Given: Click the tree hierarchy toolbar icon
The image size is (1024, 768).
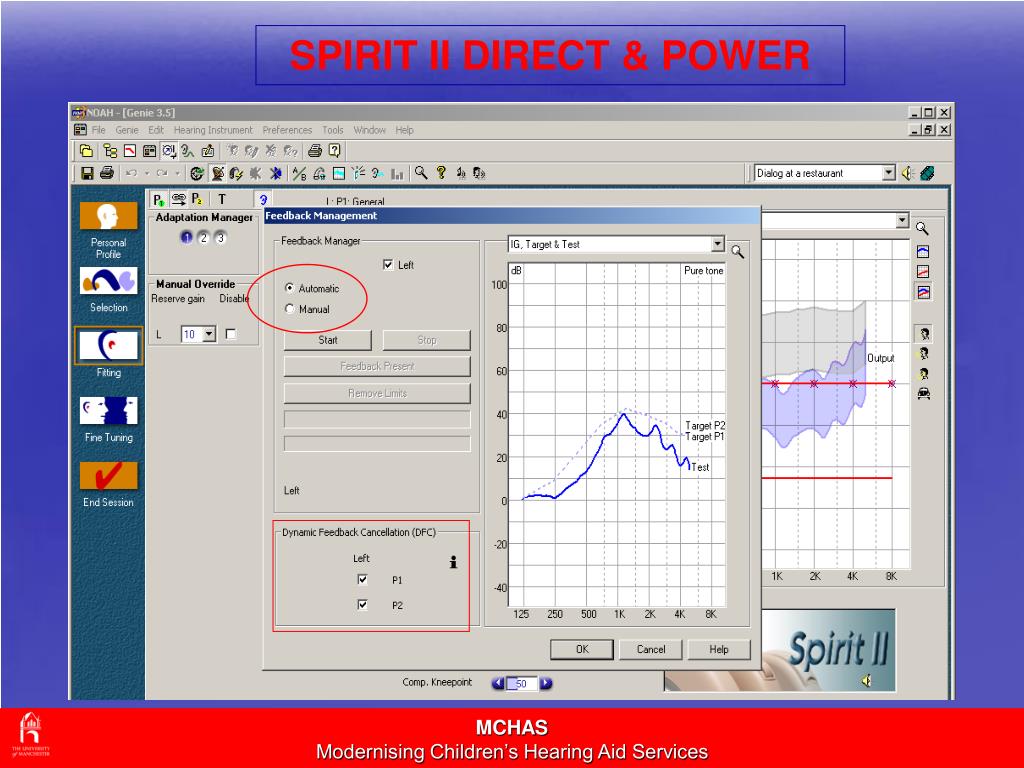Looking at the screenshot, I should point(110,151).
